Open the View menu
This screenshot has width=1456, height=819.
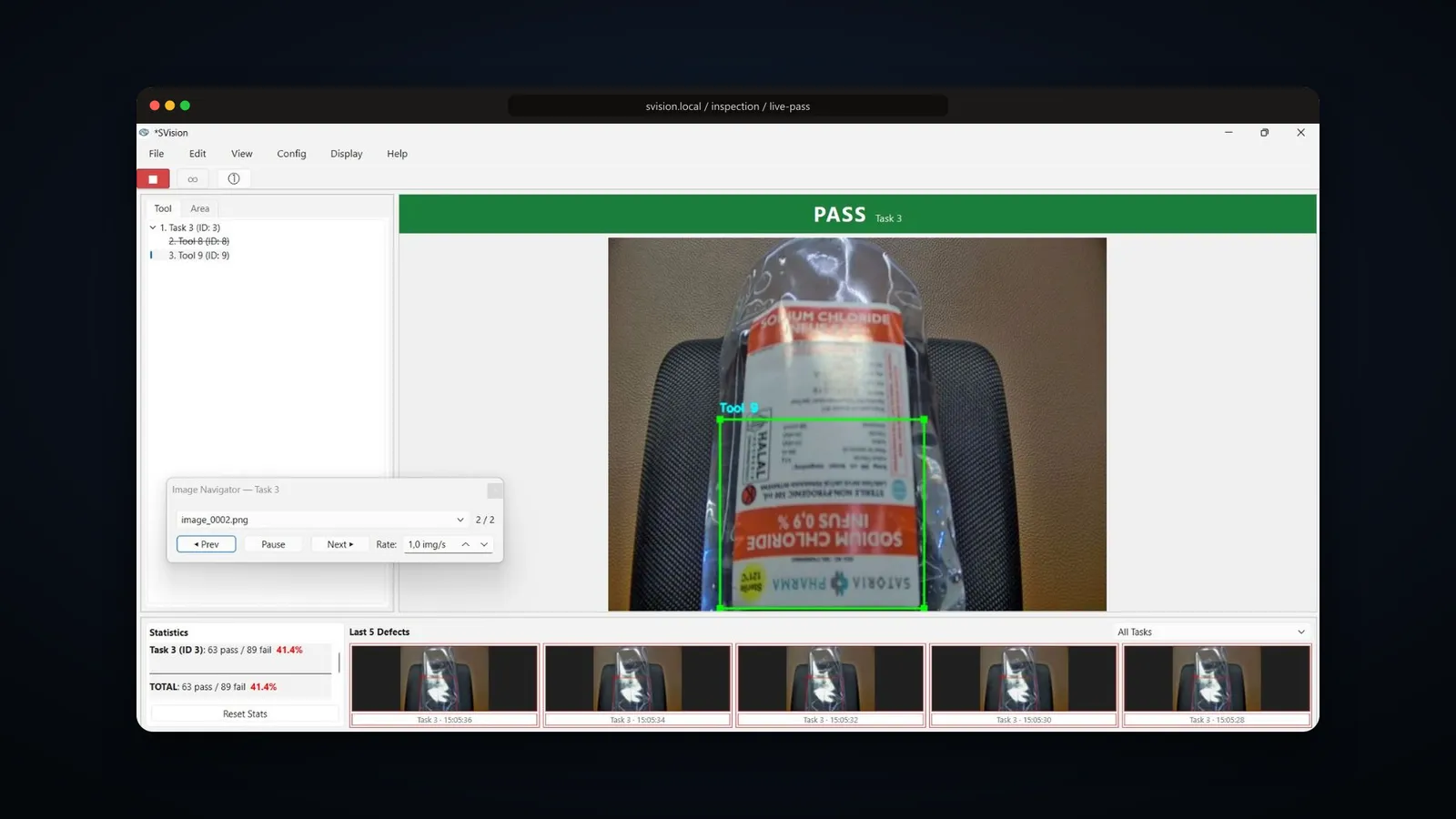pos(241,154)
